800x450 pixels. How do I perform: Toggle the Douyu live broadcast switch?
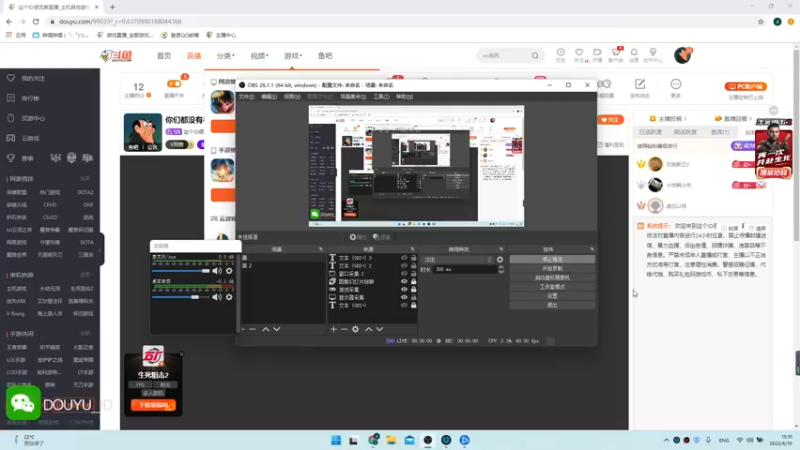click(x=174, y=84)
